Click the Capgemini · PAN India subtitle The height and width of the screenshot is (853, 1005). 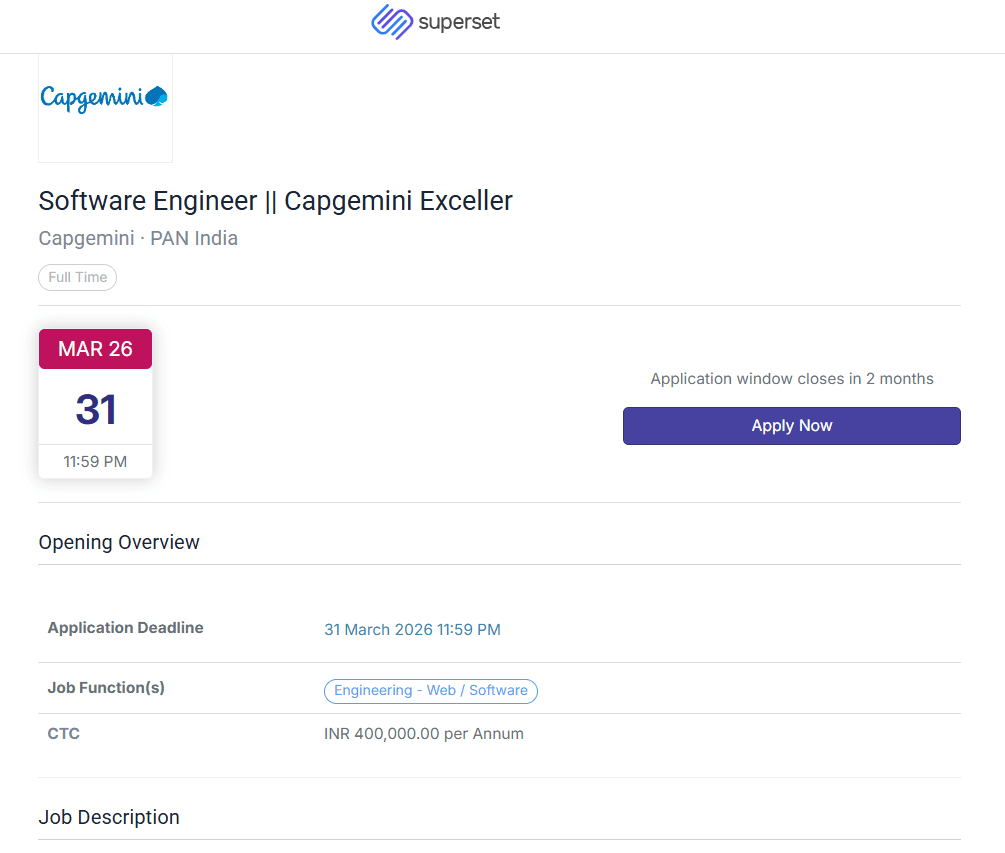point(138,239)
